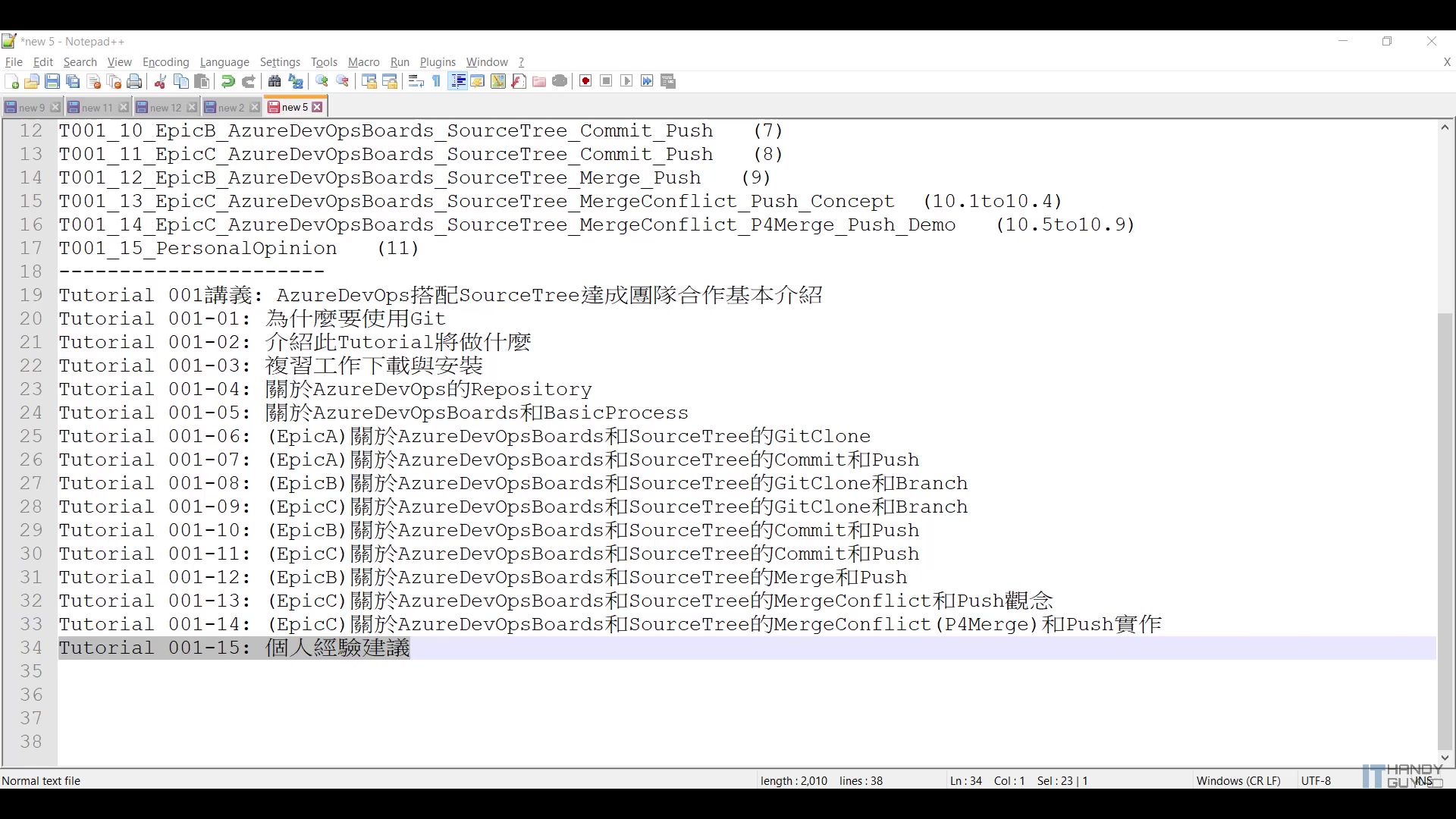The height and width of the screenshot is (819, 1456).
Task: Toggle the indent guide button
Action: [x=457, y=82]
